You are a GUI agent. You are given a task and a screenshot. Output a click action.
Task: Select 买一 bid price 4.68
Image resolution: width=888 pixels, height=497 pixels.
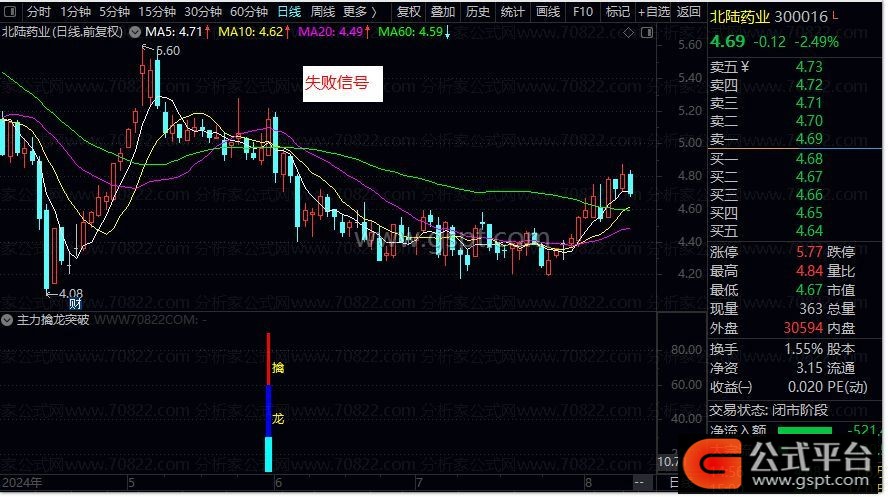tap(809, 159)
